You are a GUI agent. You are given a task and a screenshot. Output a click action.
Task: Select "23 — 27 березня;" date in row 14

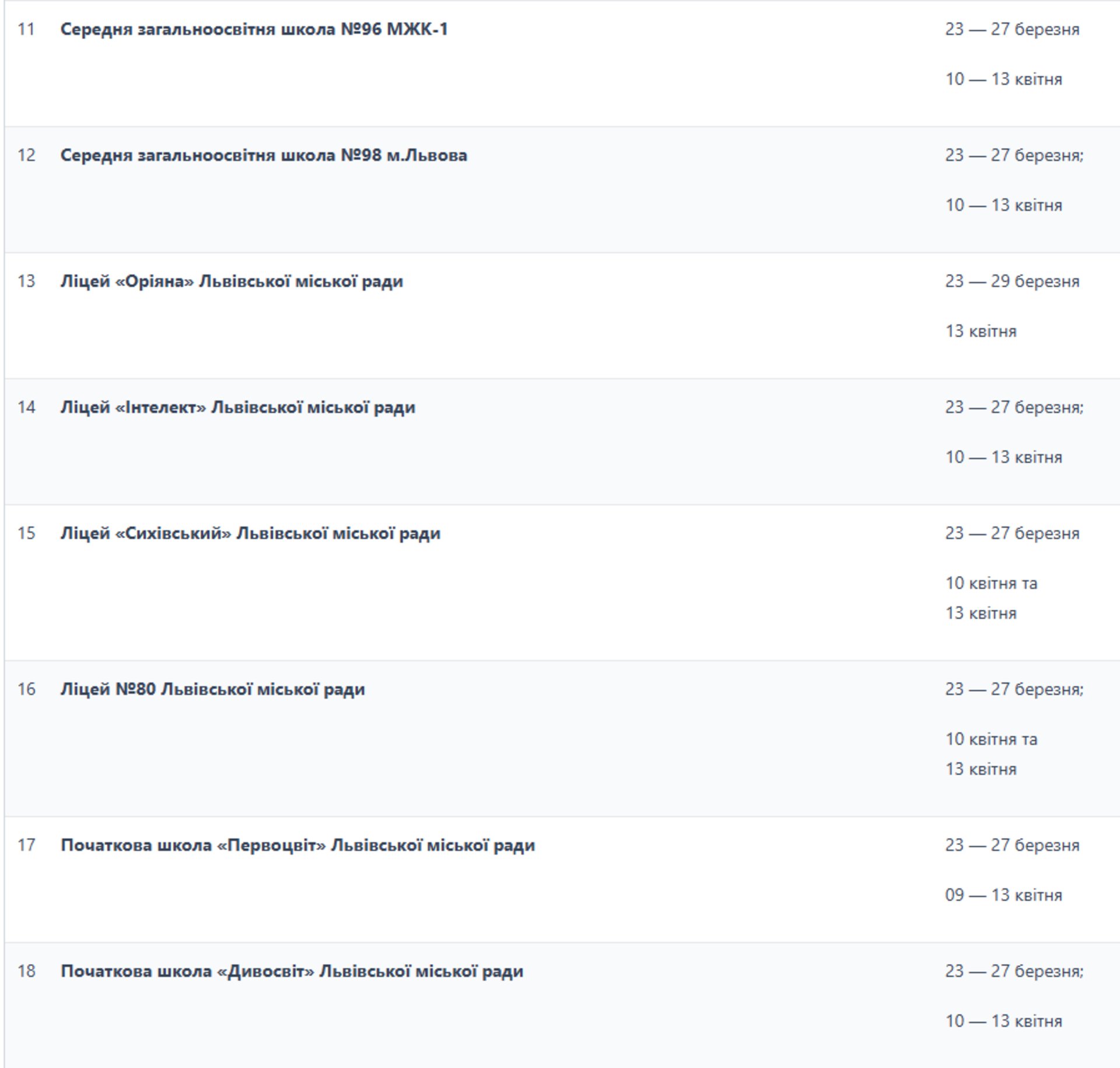click(1014, 407)
